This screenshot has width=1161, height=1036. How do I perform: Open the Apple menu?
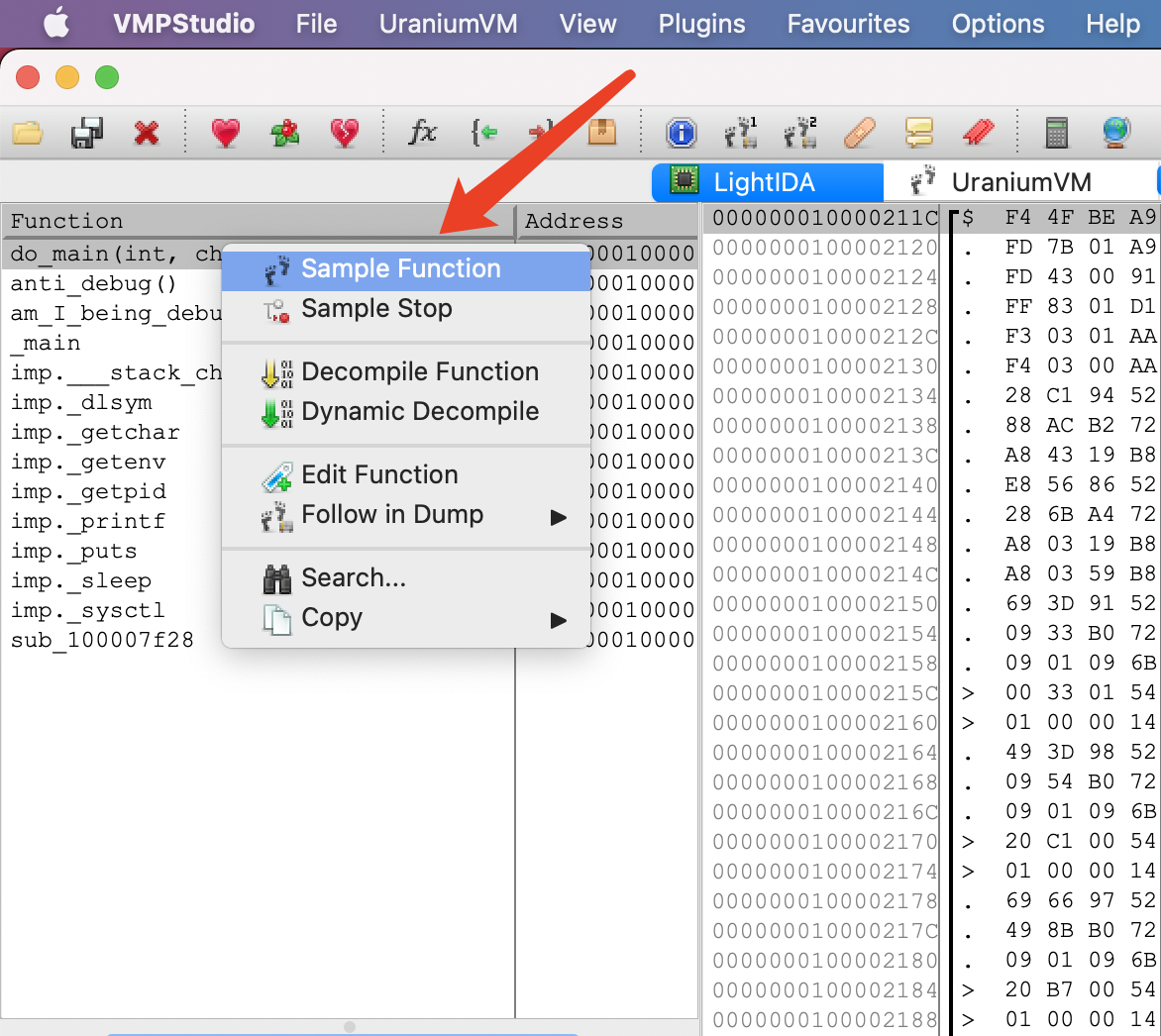tap(55, 24)
